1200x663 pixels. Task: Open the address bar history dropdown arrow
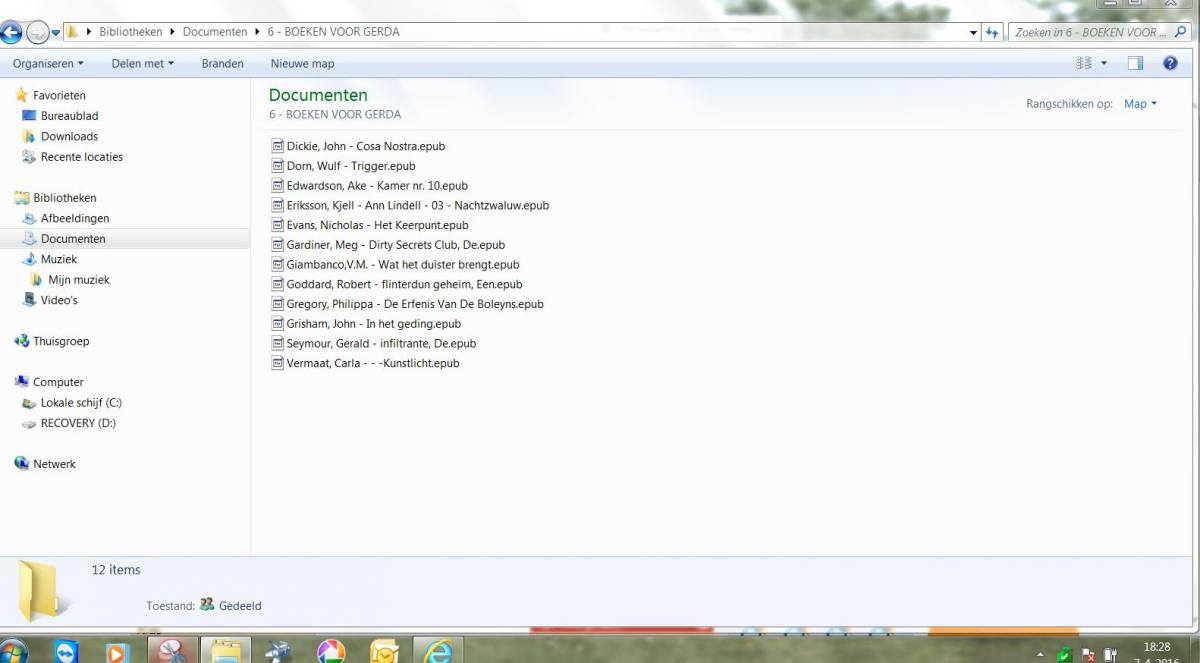(x=975, y=33)
